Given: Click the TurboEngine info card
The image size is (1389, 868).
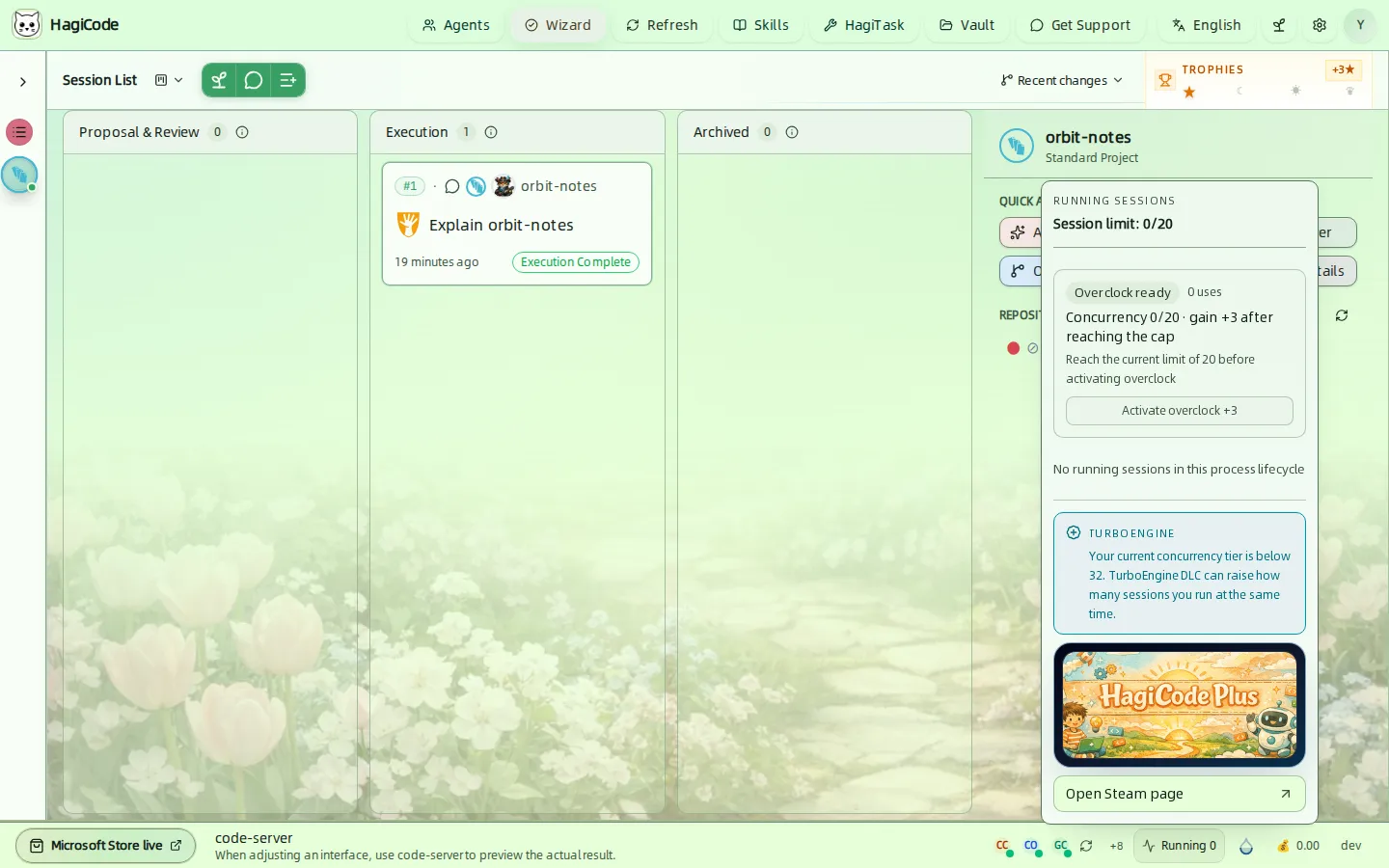Looking at the screenshot, I should point(1180,573).
